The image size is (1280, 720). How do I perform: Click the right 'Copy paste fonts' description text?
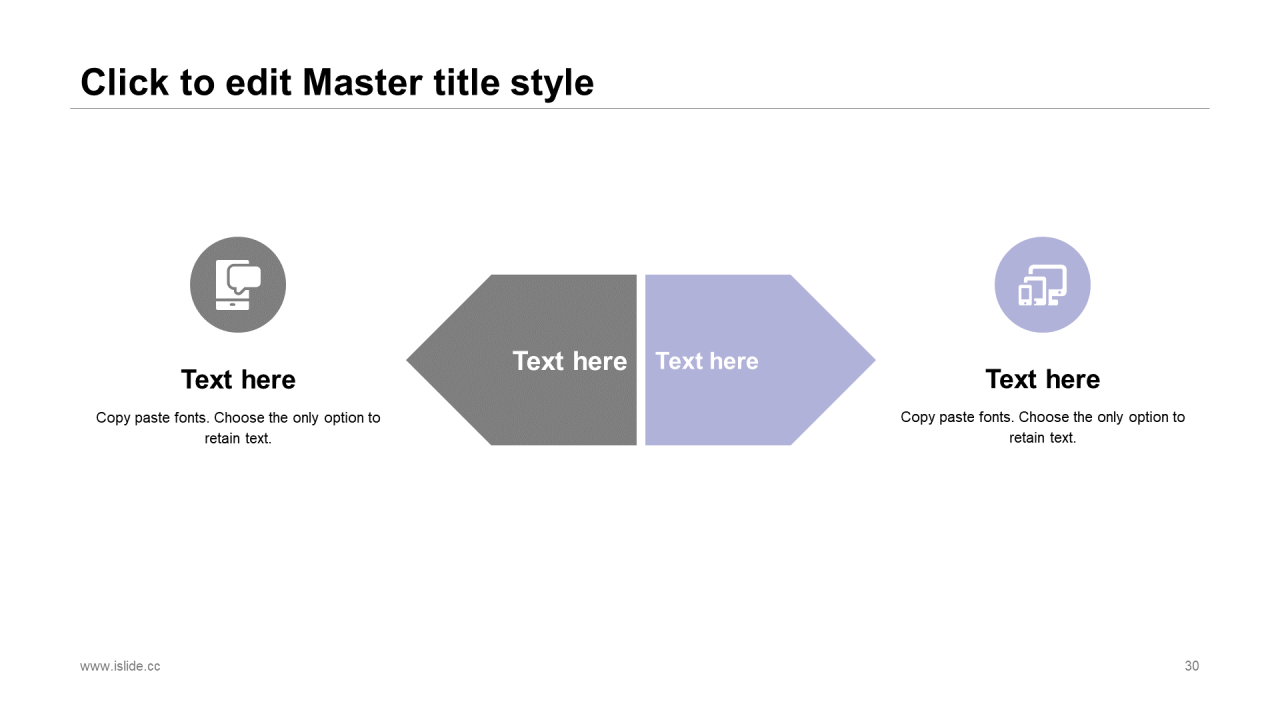pos(1042,427)
